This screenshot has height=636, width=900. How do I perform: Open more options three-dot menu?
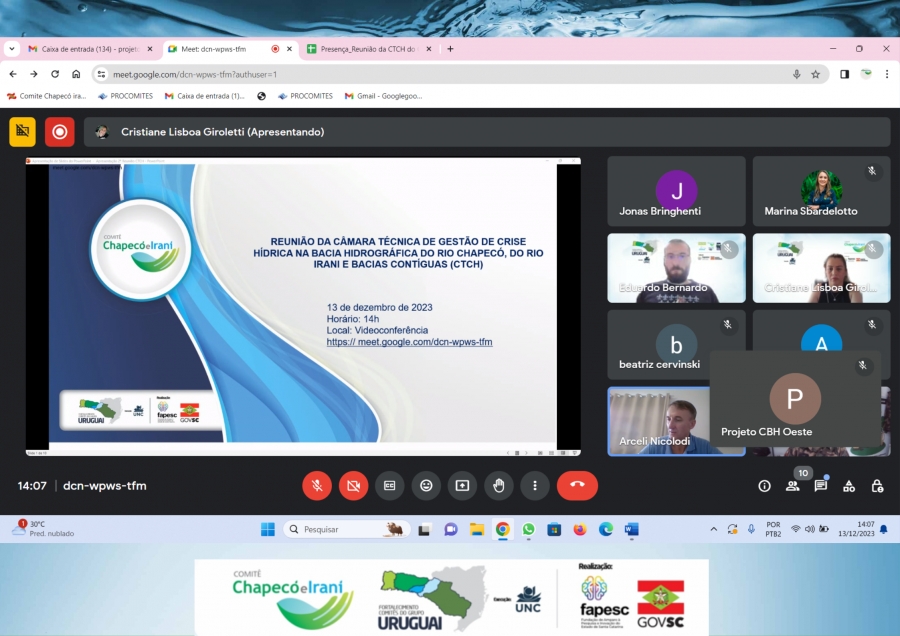tap(535, 486)
